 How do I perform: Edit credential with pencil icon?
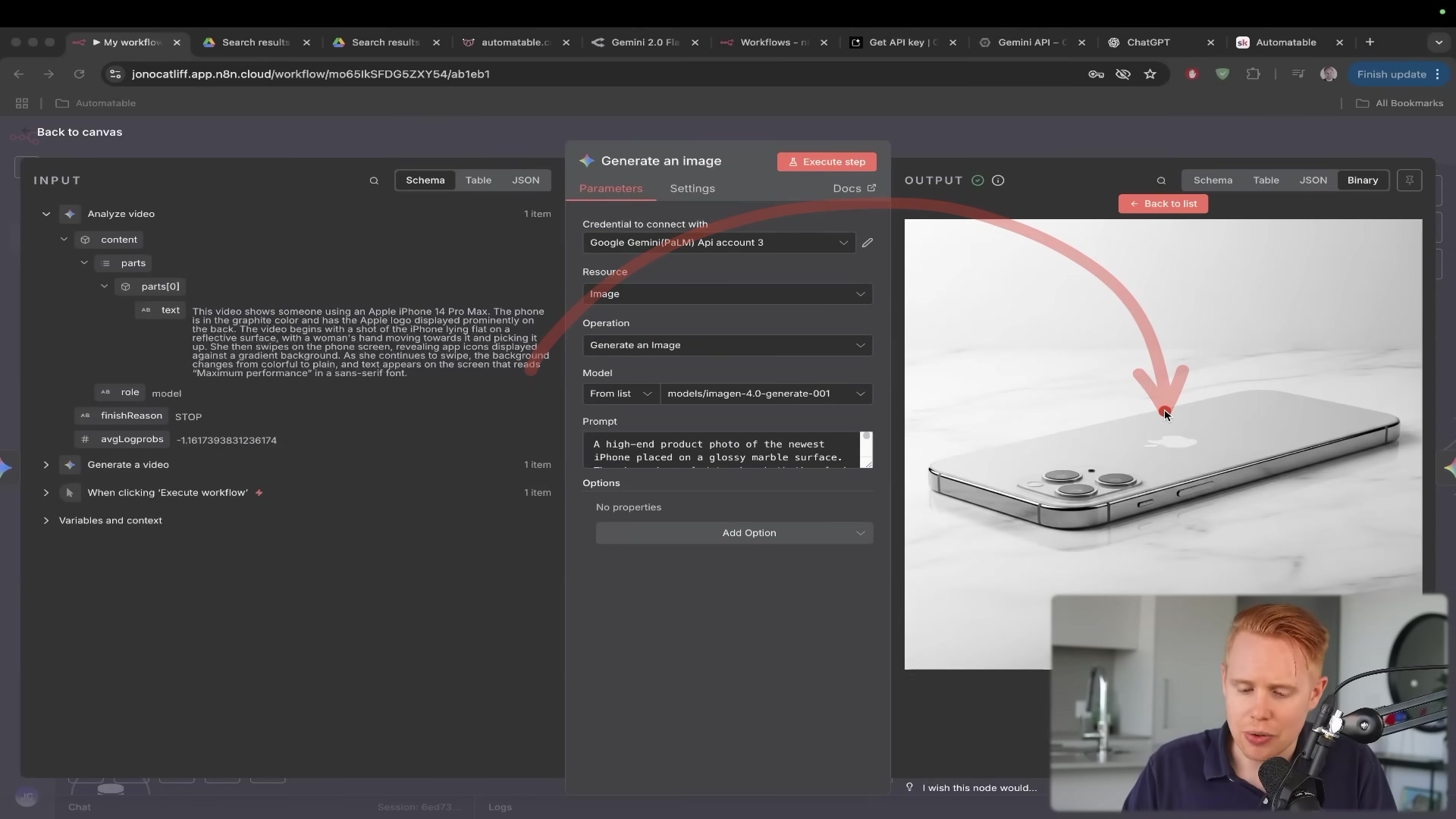click(x=868, y=243)
